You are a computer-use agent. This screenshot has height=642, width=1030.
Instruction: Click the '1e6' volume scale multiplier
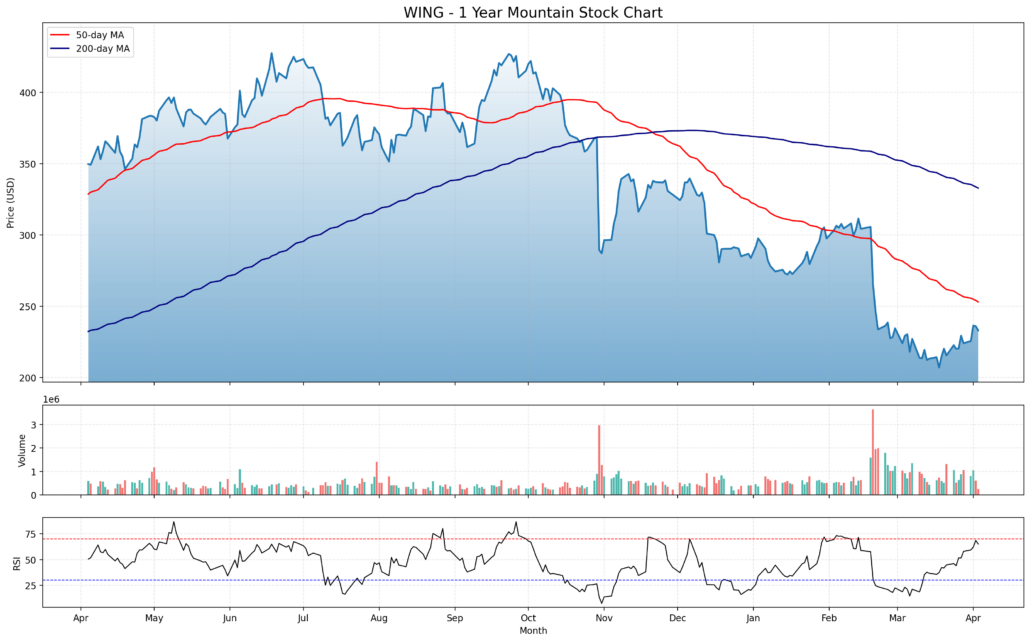click(x=51, y=399)
